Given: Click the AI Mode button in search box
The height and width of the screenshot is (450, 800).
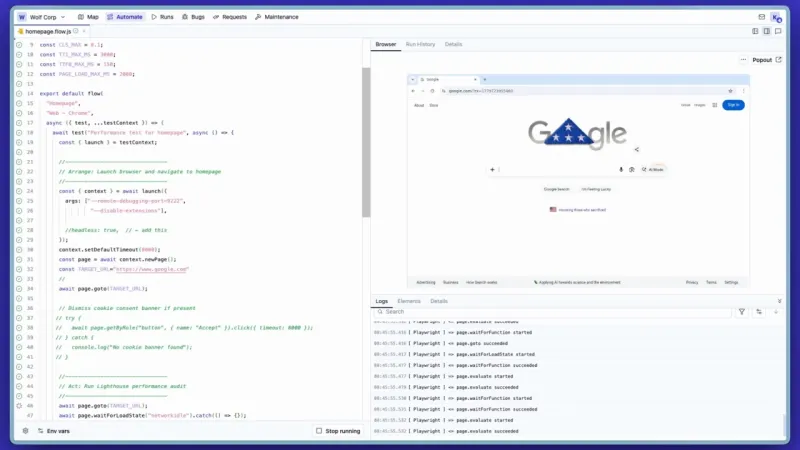Looking at the screenshot, I should (653, 169).
